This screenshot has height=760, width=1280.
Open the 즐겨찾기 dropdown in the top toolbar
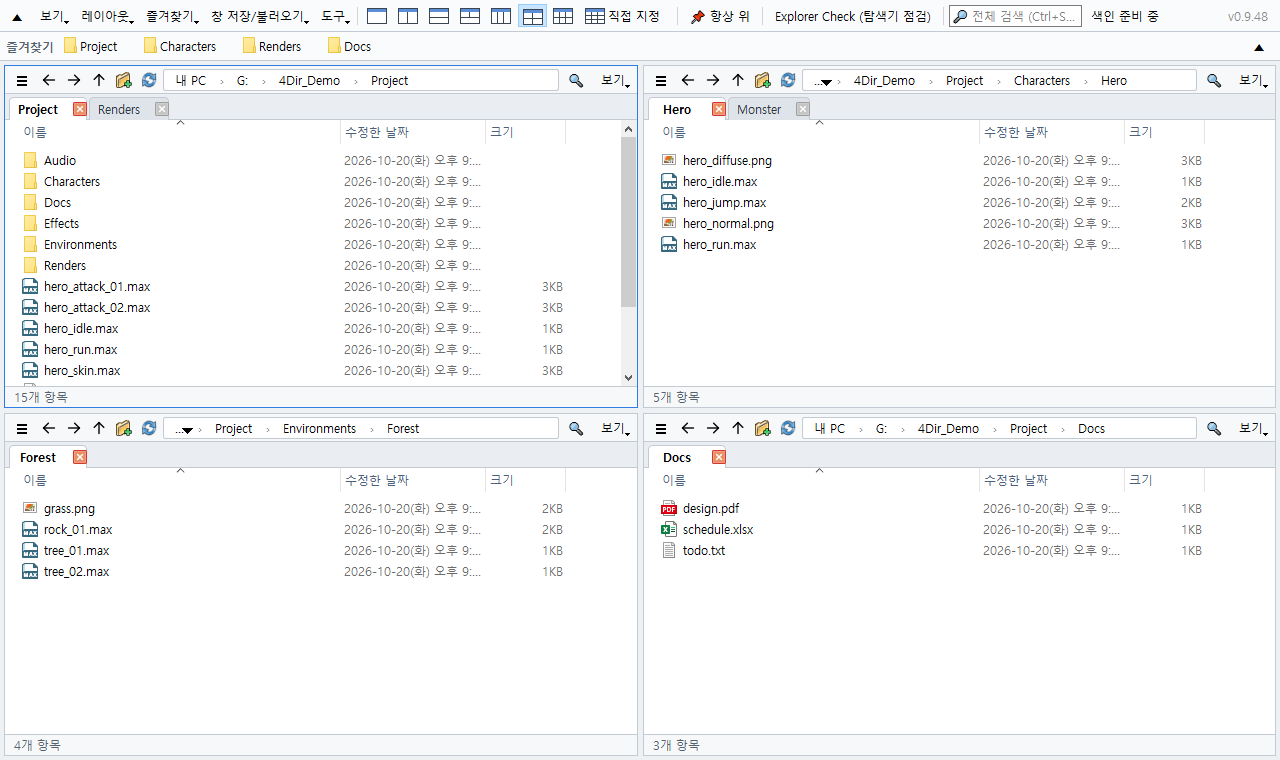[x=172, y=16]
